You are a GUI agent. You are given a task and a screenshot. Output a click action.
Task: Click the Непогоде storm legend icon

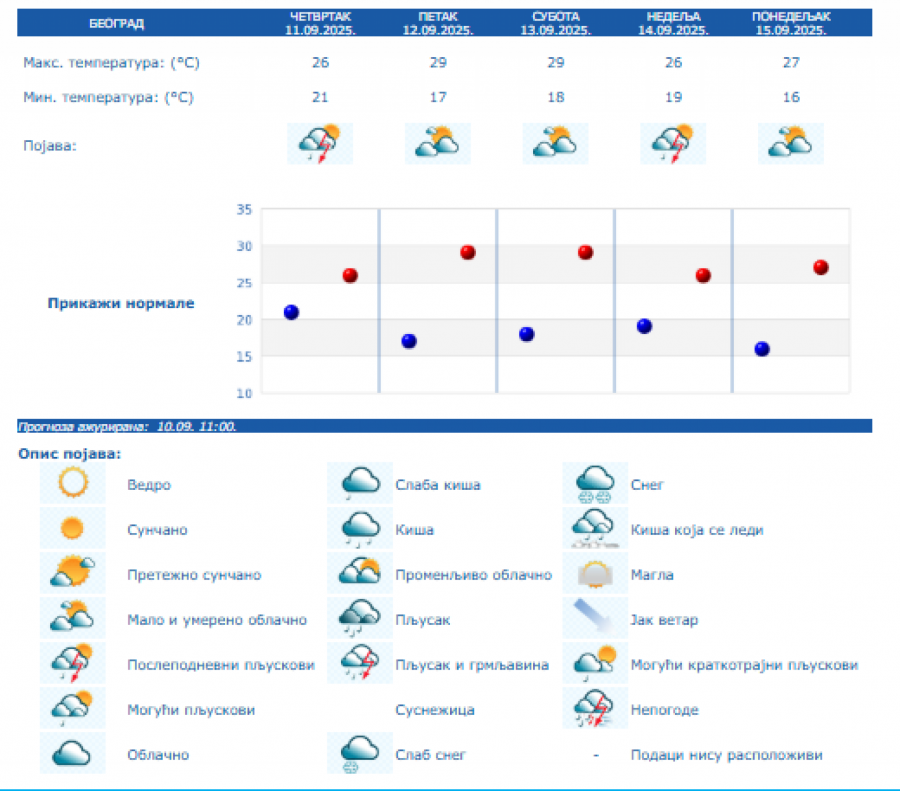pos(595,710)
